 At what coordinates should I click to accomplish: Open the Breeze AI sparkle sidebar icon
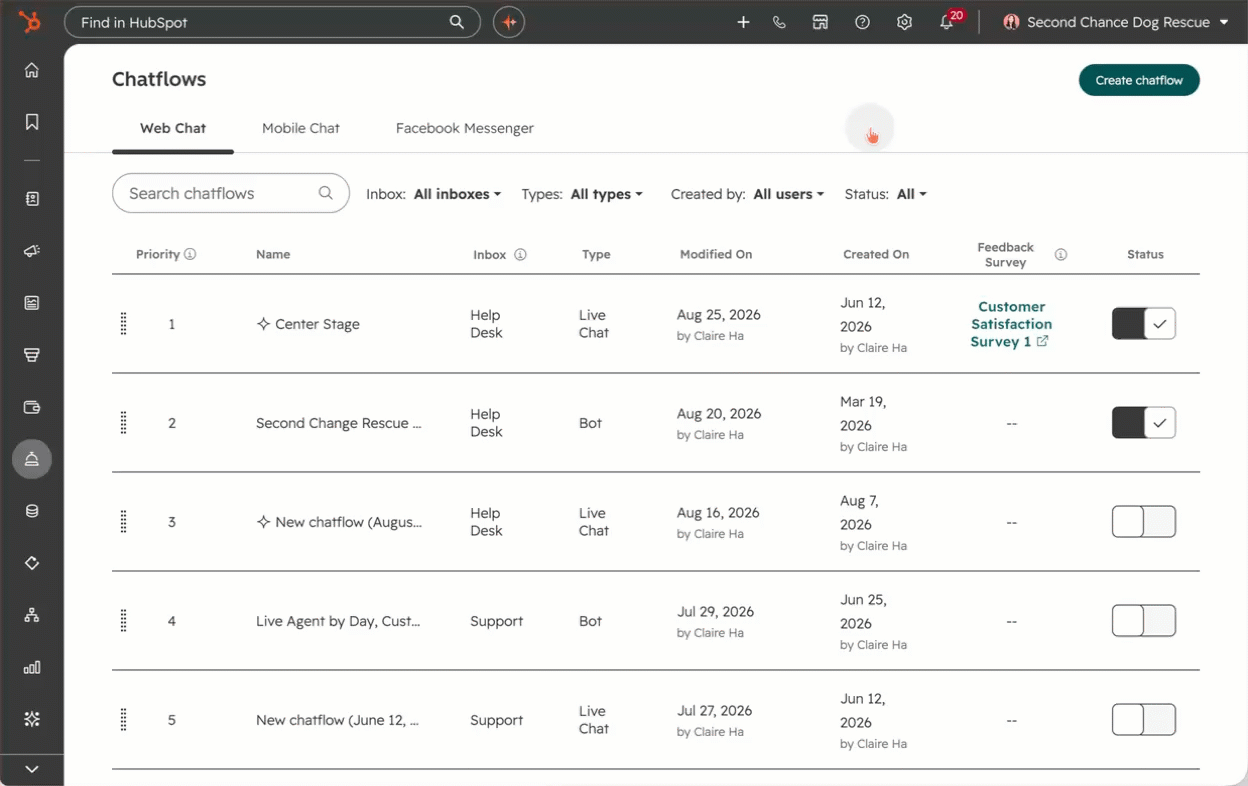[x=32, y=719]
